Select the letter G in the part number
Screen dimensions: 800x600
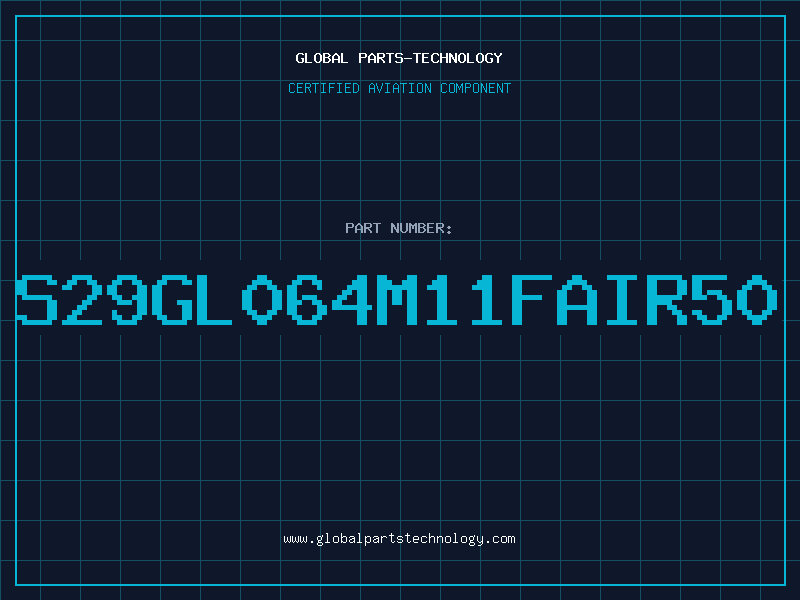tap(172, 299)
